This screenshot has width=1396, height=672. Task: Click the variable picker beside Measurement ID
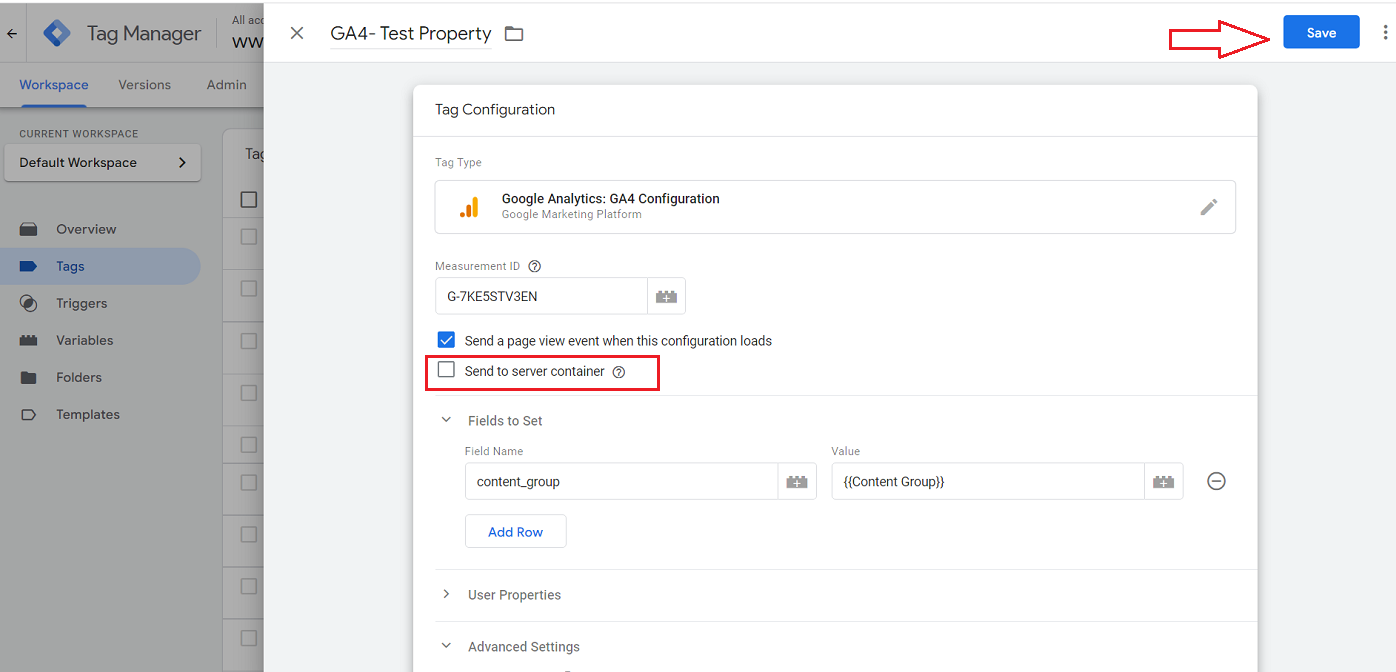pos(666,296)
